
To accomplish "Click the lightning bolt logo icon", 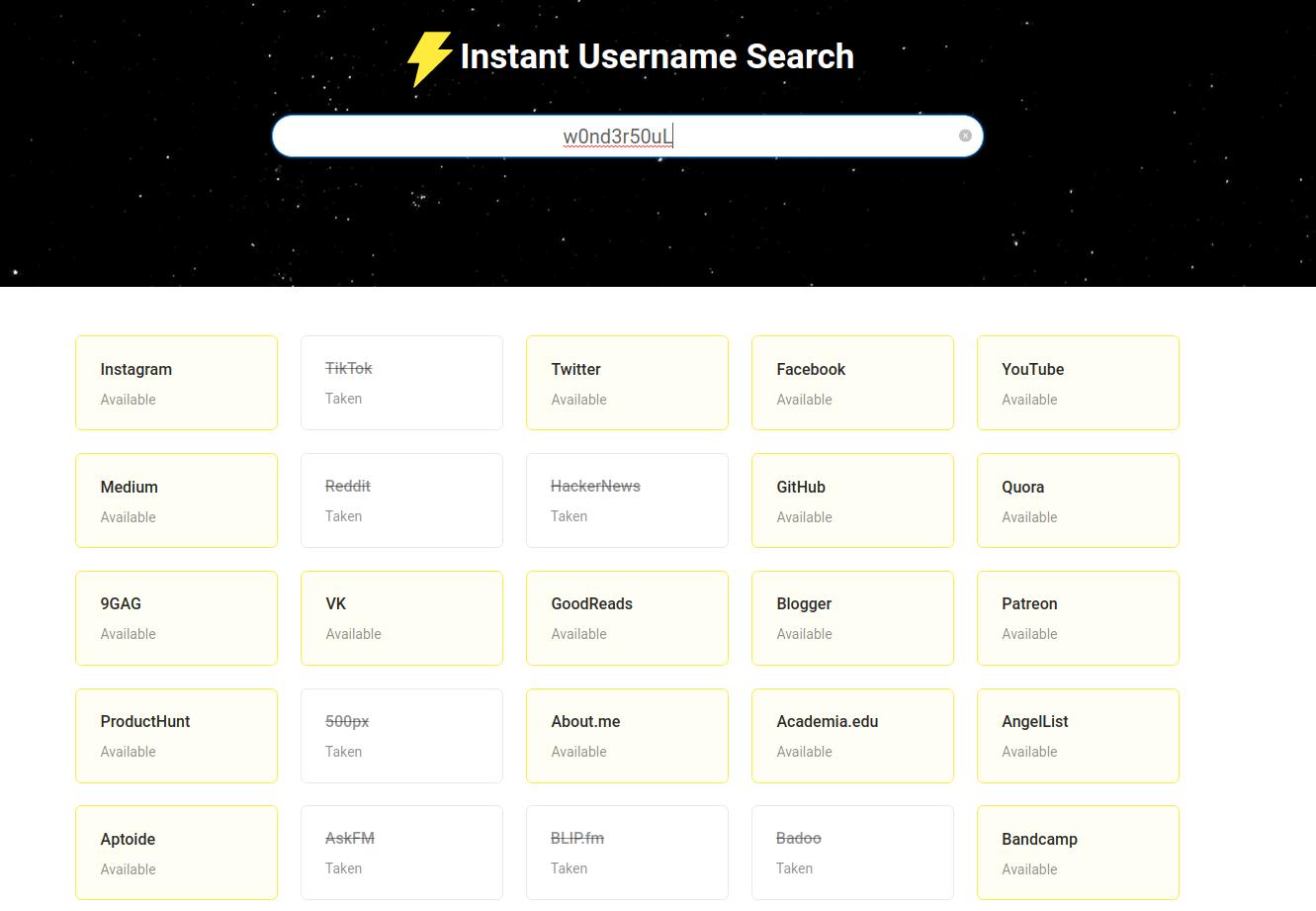I will [x=430, y=58].
